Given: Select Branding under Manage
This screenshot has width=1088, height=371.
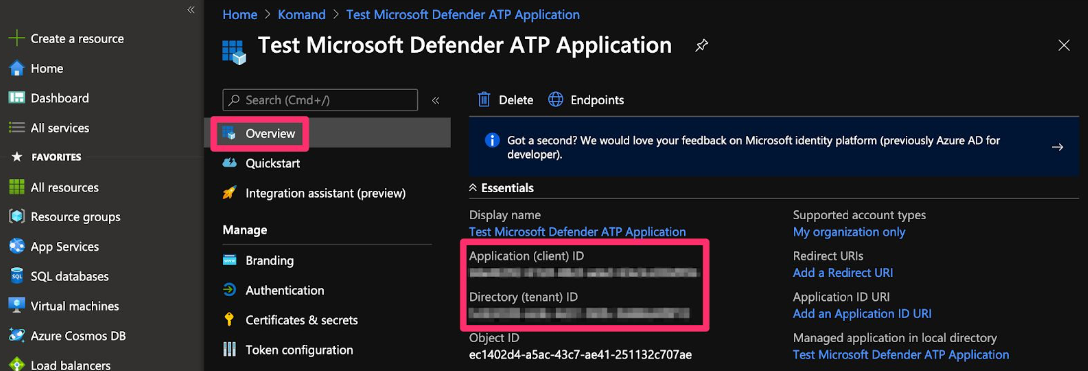Looking at the screenshot, I should pyautogui.click(x=269, y=261).
